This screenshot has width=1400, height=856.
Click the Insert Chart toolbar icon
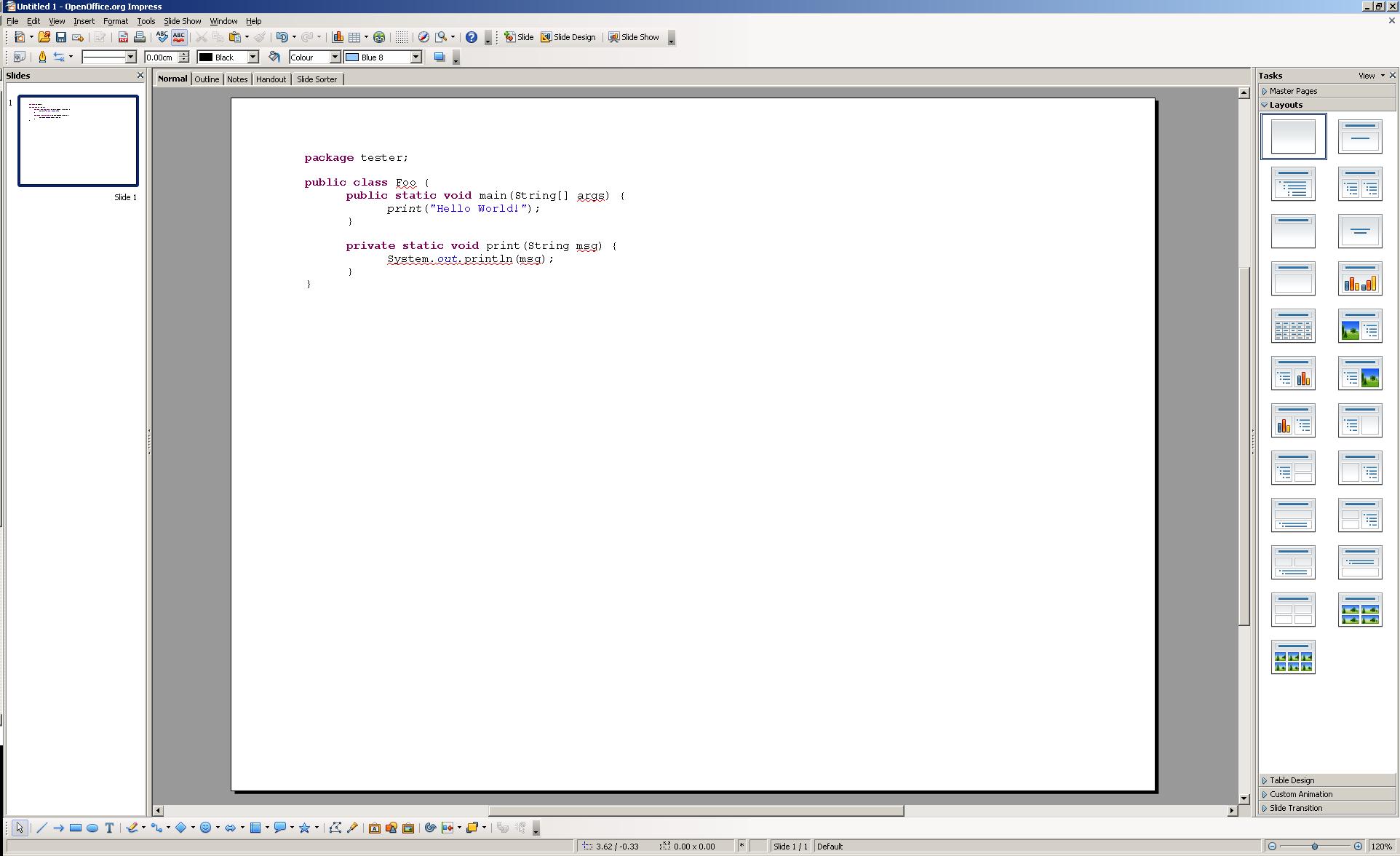[x=338, y=37]
